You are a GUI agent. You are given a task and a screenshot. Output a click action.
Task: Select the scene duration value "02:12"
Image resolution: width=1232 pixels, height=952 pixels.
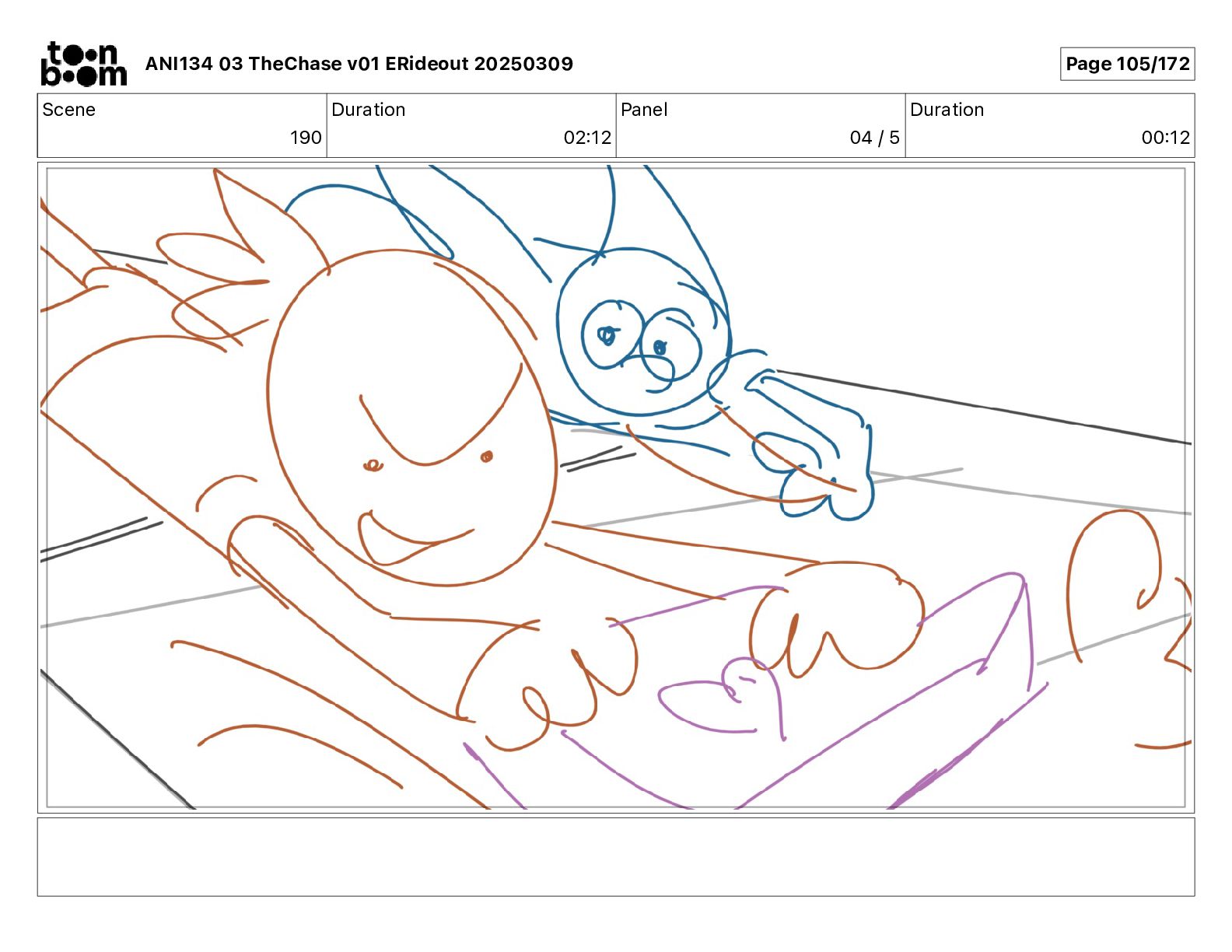pyautogui.click(x=587, y=138)
